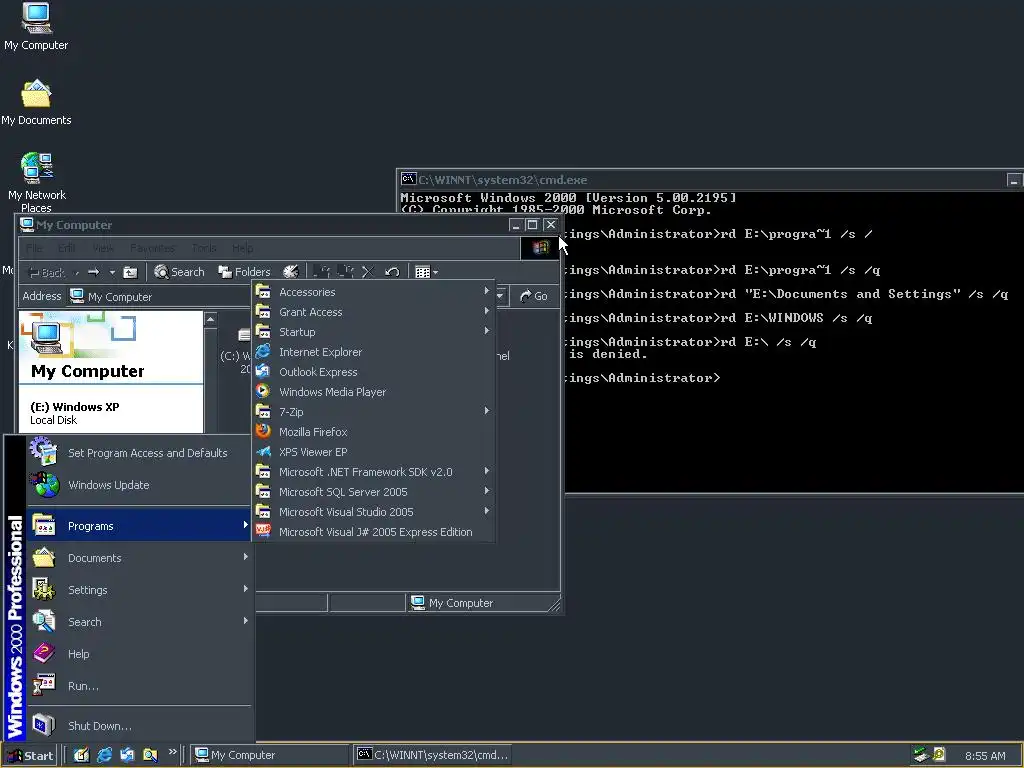Switch to My Computer taskbar button
Viewport: 1024px width, 768px height.
click(270, 756)
